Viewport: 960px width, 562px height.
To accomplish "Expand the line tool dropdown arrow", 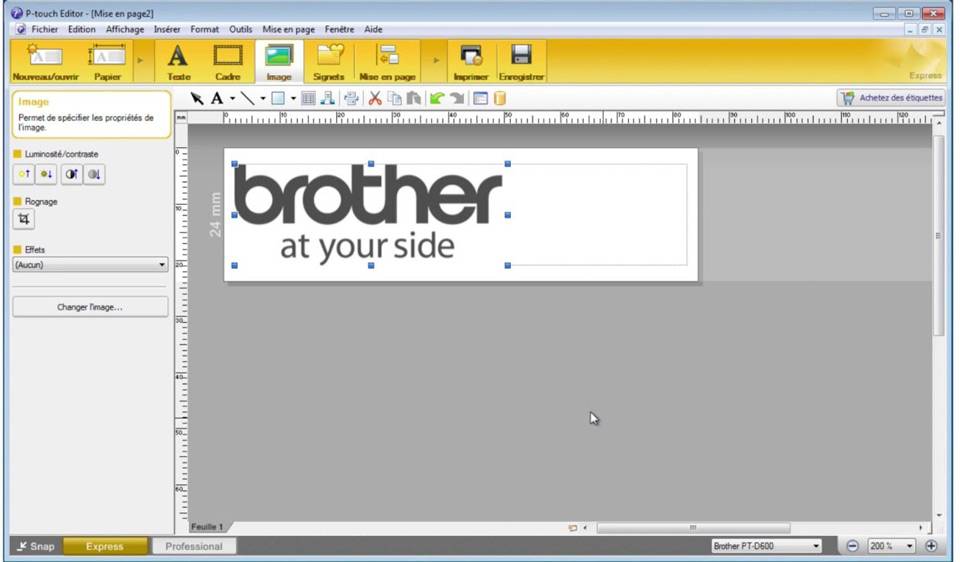I will coord(263,99).
